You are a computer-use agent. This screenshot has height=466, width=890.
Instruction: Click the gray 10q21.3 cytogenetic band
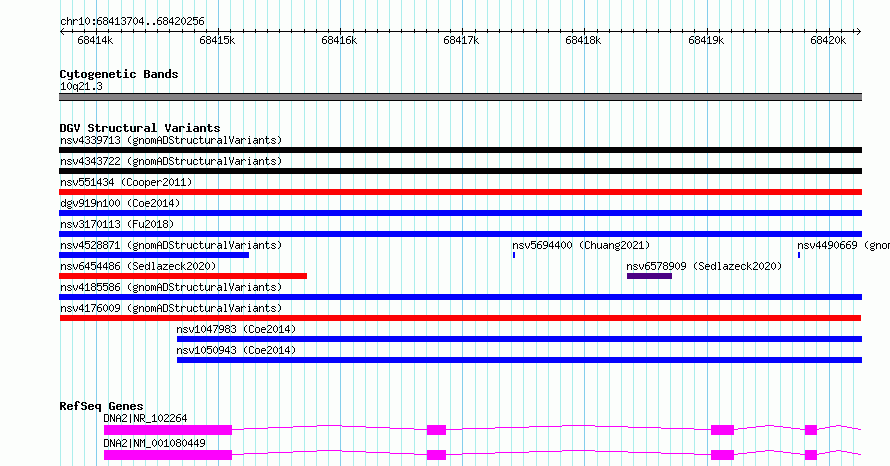pyautogui.click(x=460, y=97)
